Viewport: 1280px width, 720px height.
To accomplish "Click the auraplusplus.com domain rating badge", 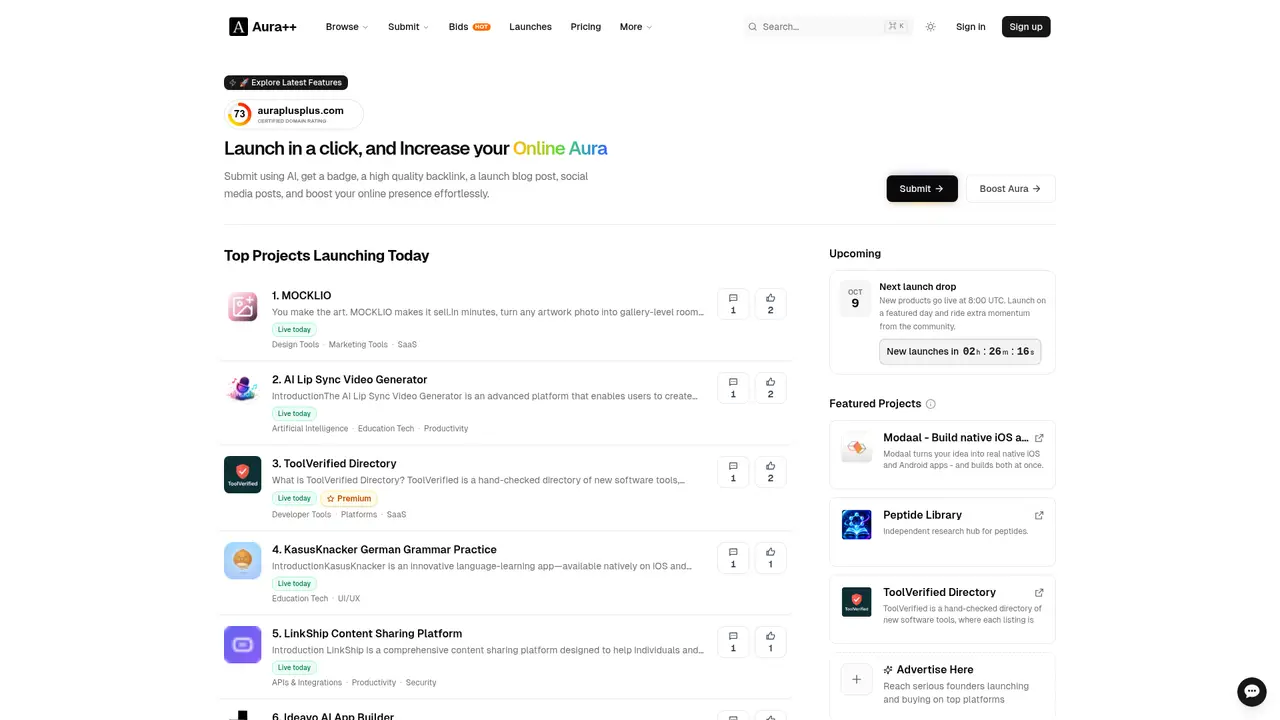I will (294, 114).
